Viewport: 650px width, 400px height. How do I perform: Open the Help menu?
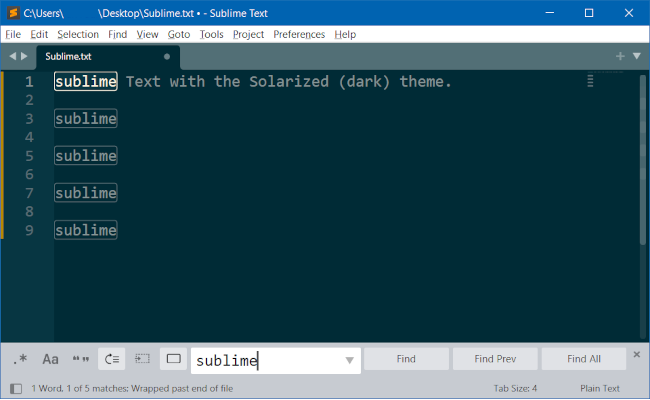345,34
